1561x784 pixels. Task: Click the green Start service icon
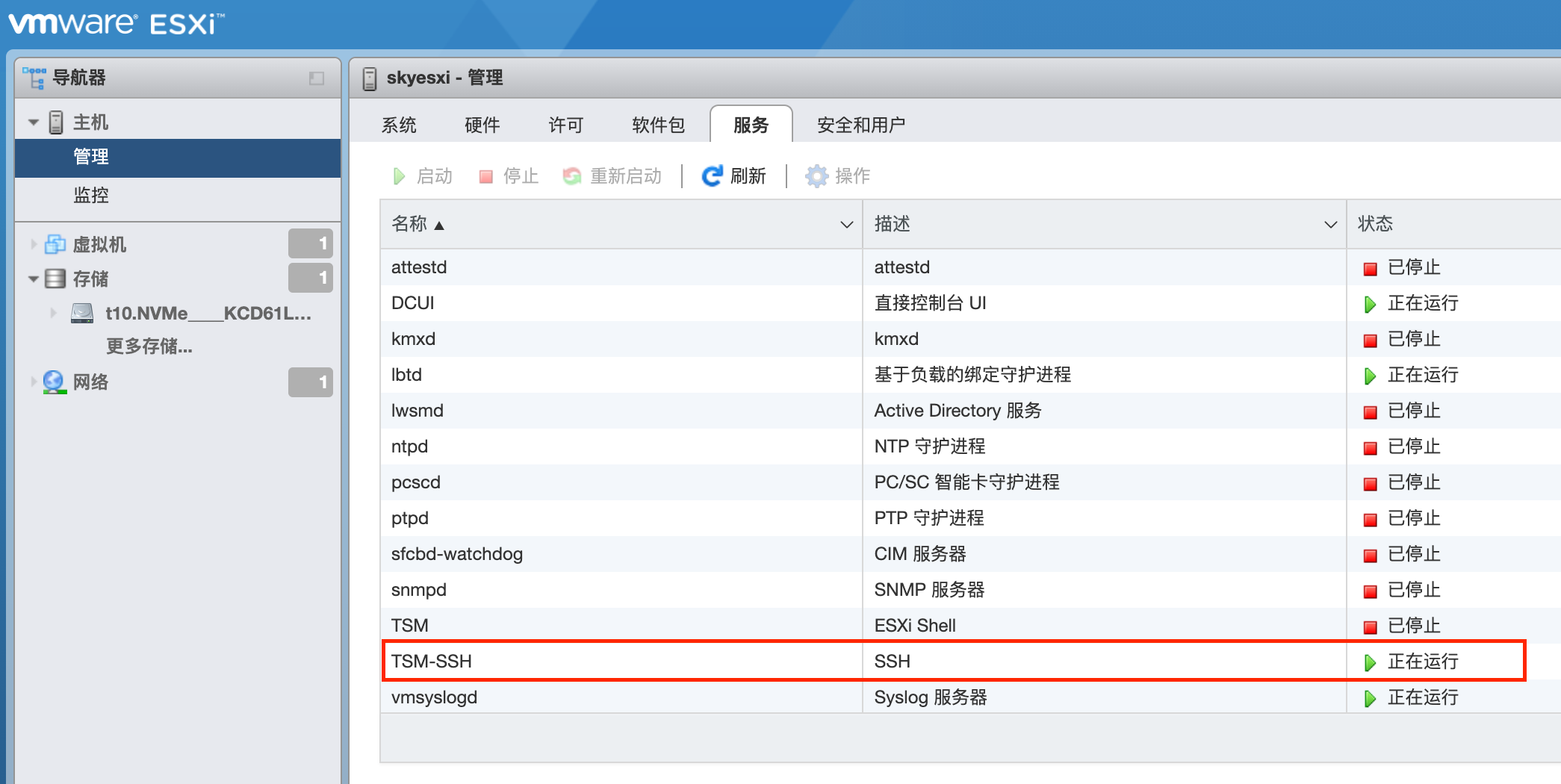[400, 176]
